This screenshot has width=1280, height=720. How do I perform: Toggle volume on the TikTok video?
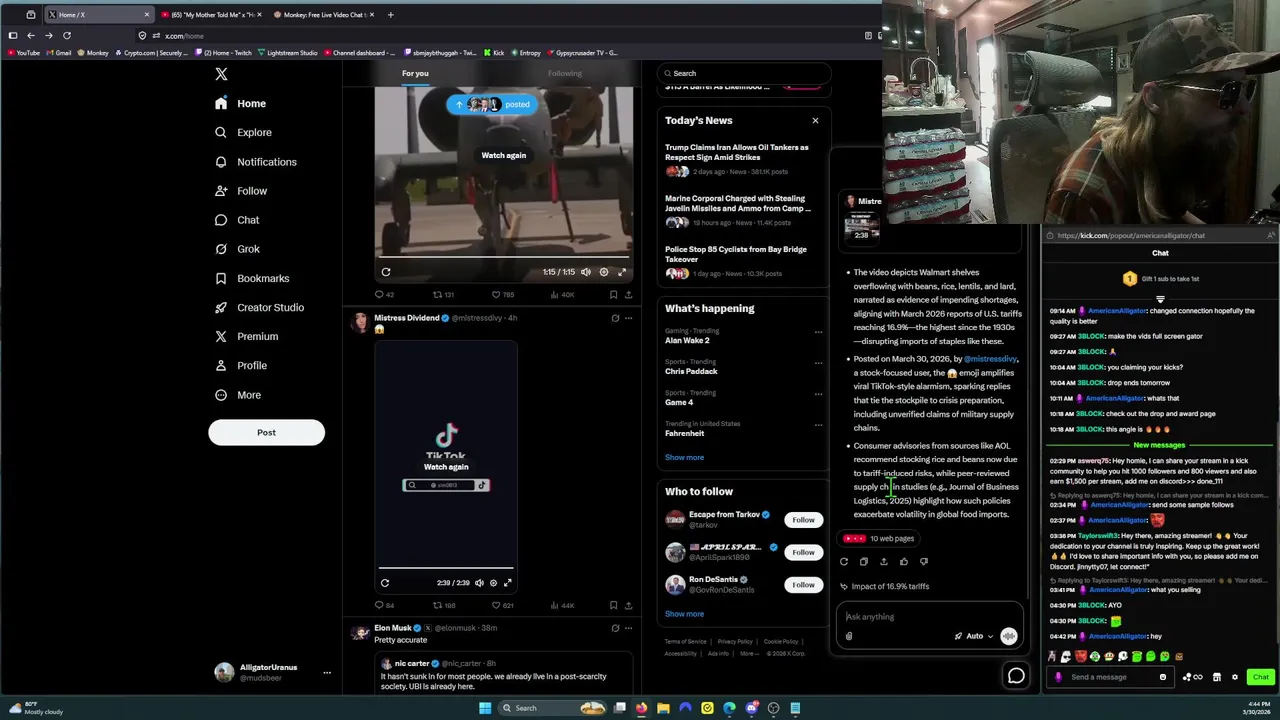point(479,583)
